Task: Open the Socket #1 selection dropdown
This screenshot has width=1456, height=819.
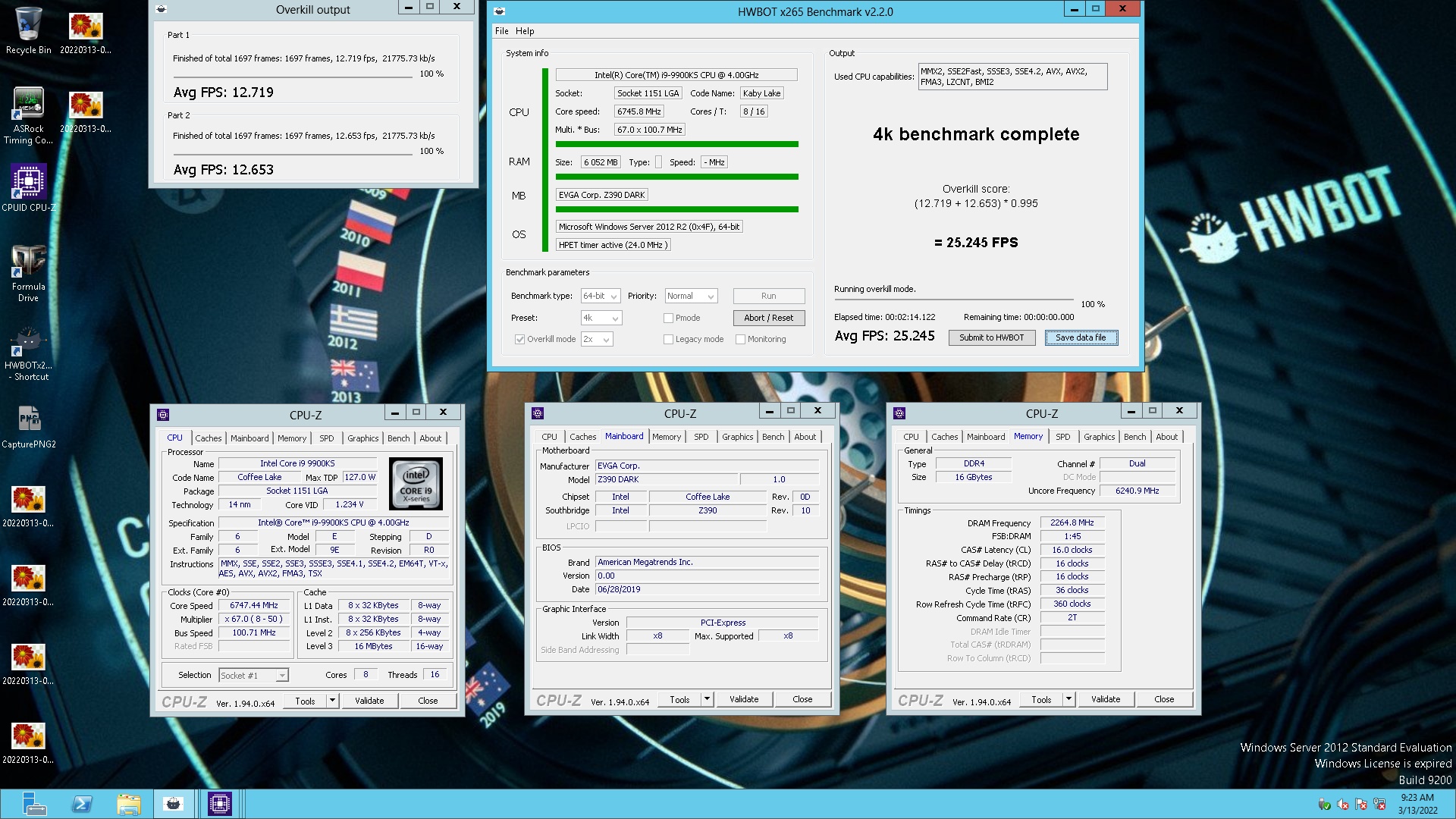Action: [x=253, y=675]
